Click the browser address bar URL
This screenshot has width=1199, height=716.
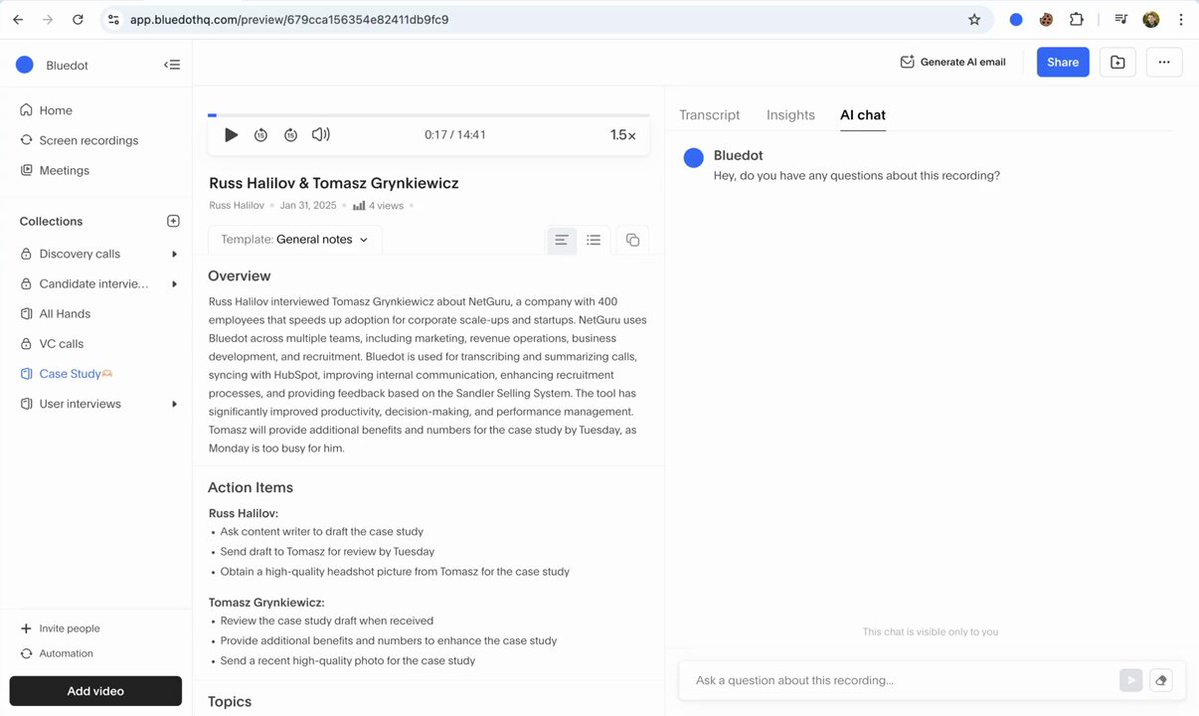click(289, 20)
